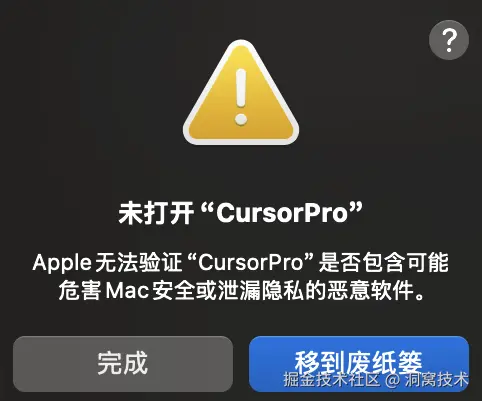Click the 未打开 heading text
482x401 pixels.
[x=156, y=213]
